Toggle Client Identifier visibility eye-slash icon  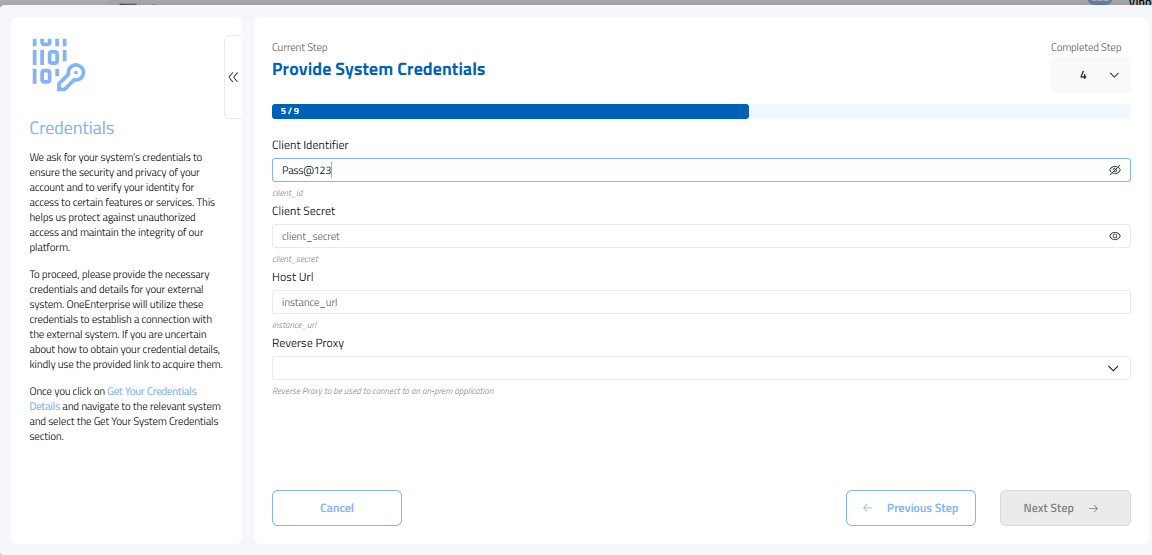(x=1114, y=170)
